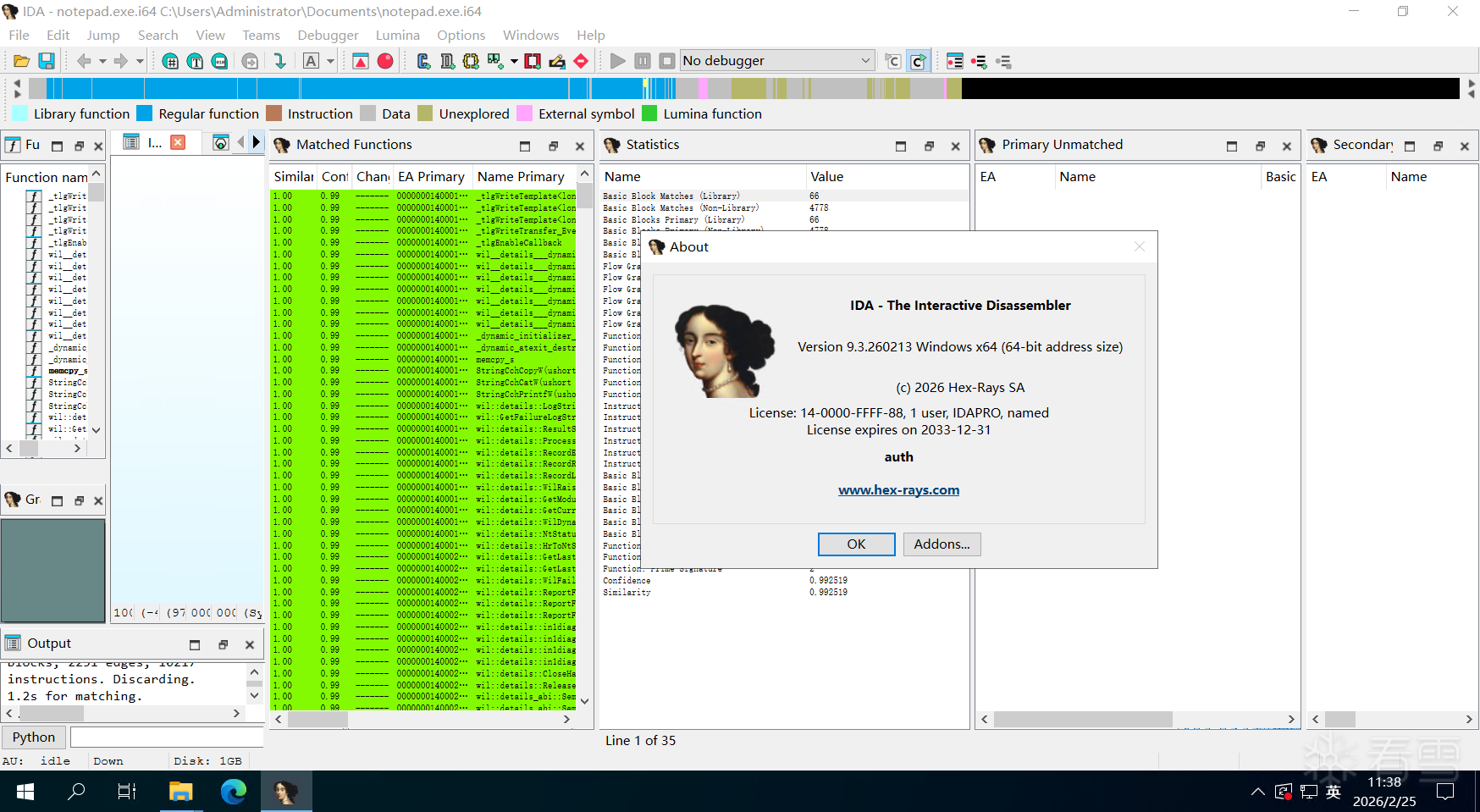Click the grey D-with-plus toolbar icon
The image size is (1480, 812).
point(447,61)
